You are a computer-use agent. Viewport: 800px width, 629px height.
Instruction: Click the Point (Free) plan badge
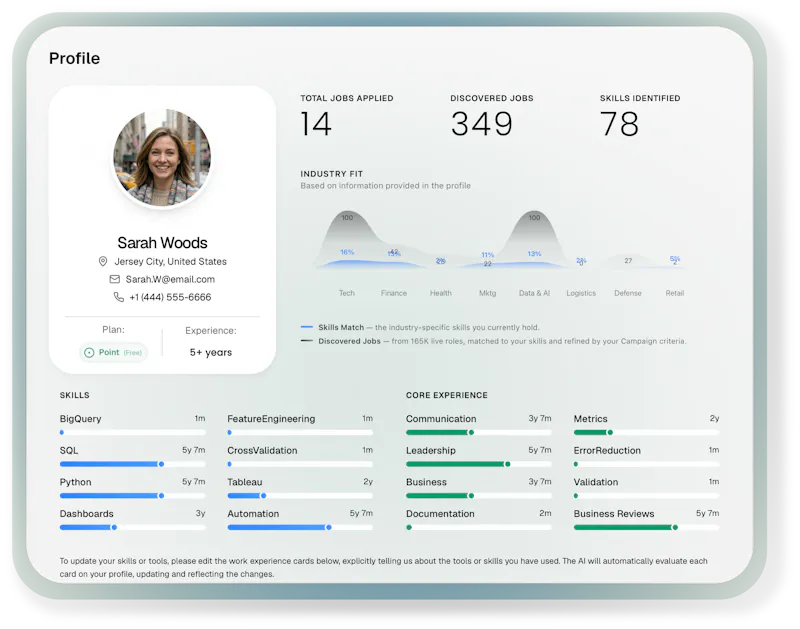(113, 353)
